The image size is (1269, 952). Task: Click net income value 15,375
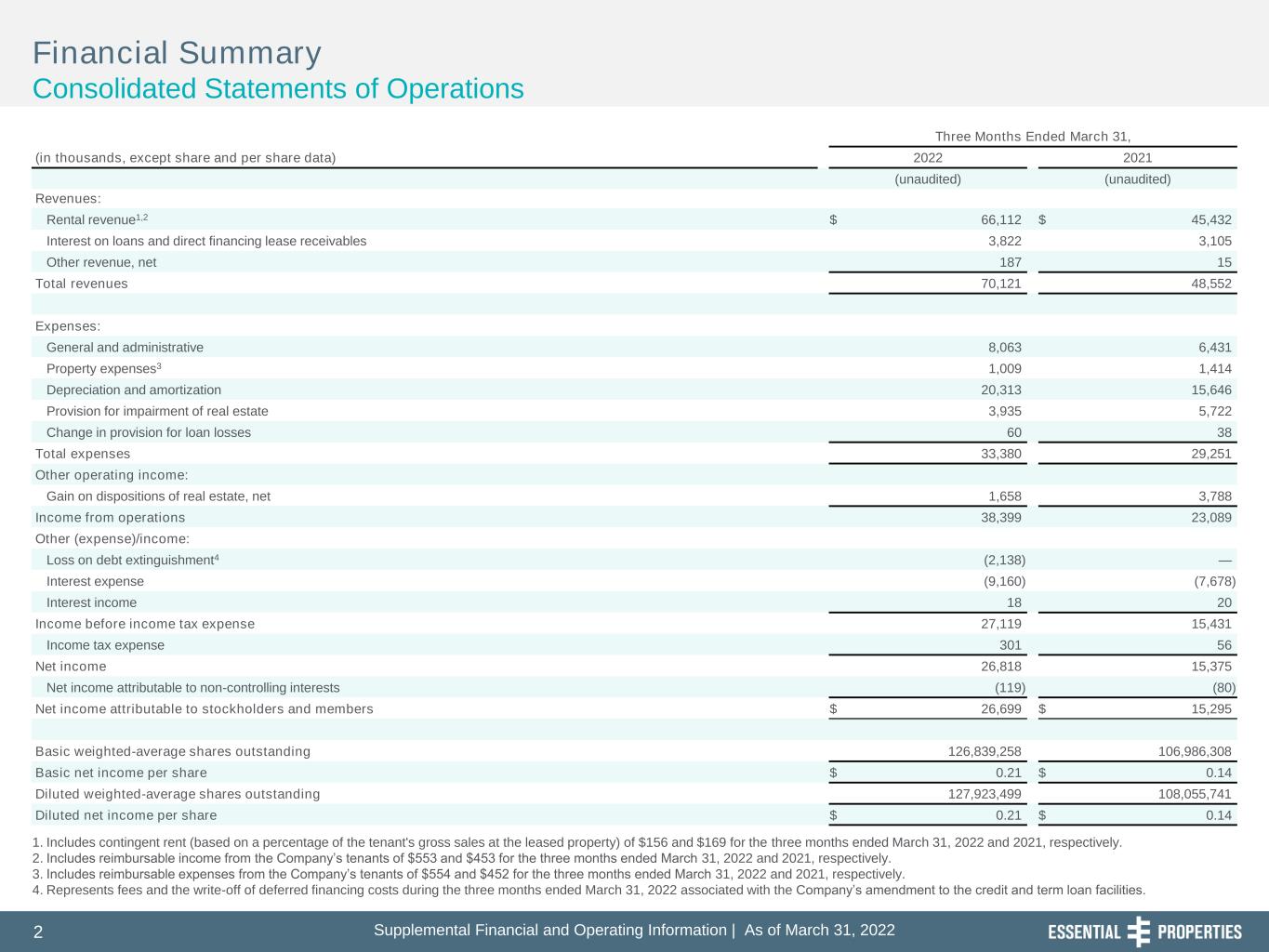(x=1211, y=667)
